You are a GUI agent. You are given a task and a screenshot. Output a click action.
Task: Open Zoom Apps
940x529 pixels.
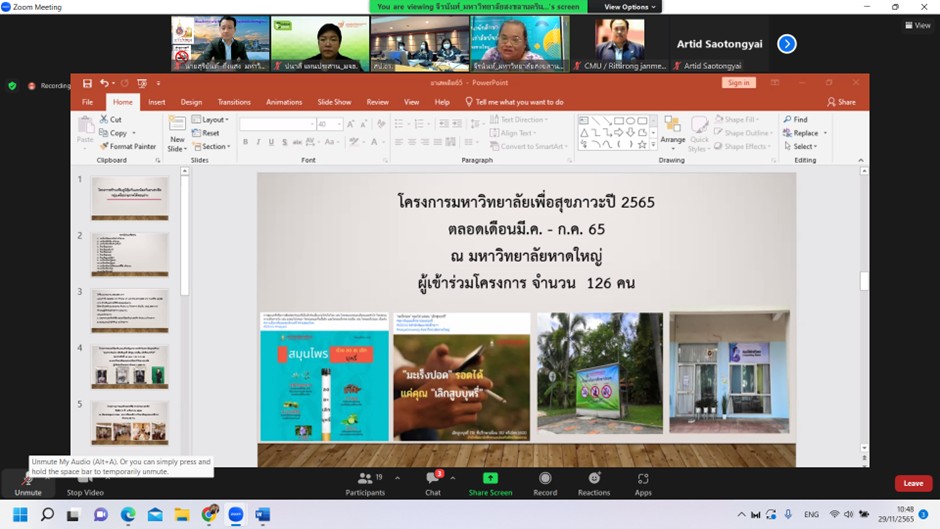[x=643, y=484]
